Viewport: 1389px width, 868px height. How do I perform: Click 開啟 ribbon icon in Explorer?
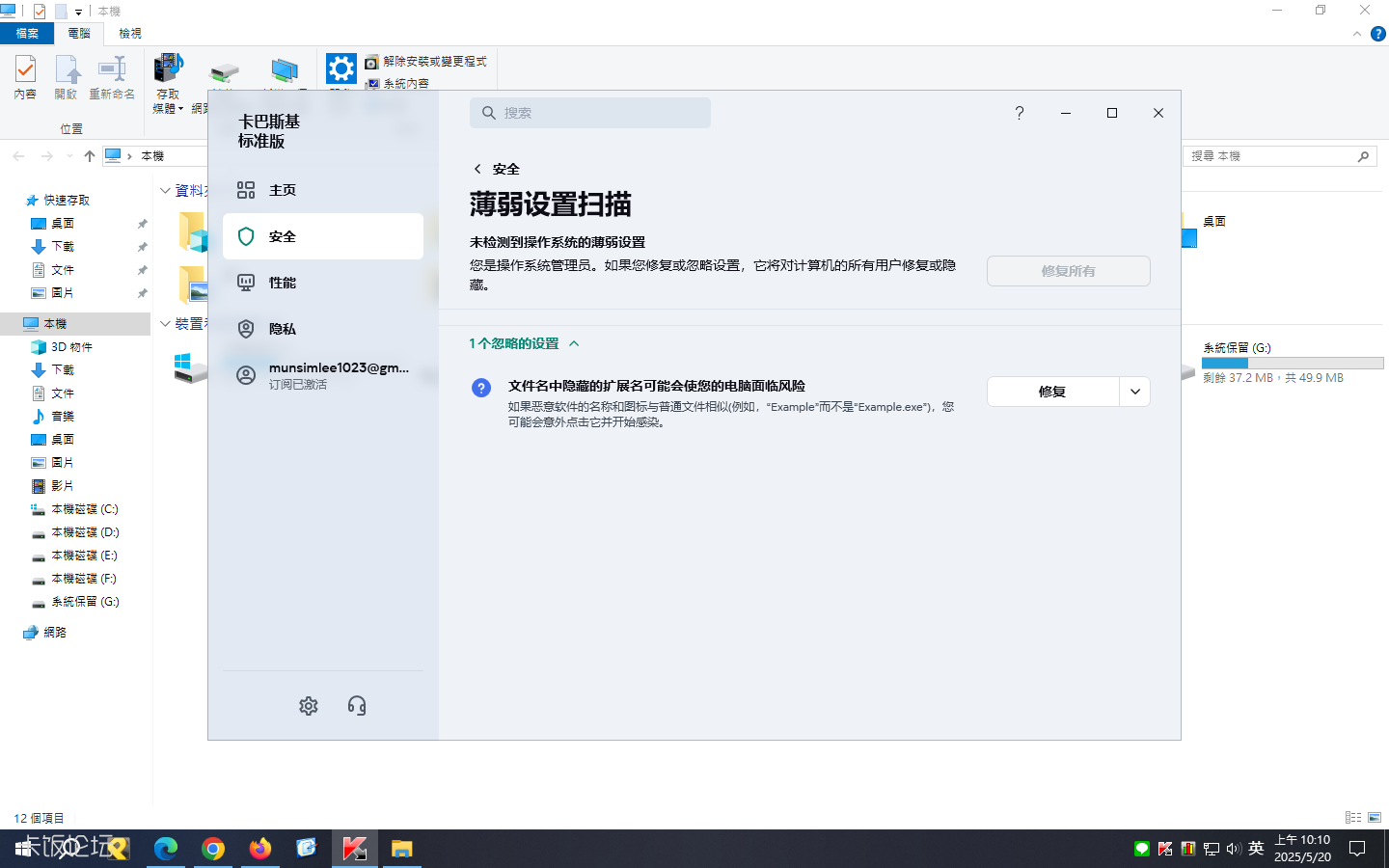pos(66,77)
